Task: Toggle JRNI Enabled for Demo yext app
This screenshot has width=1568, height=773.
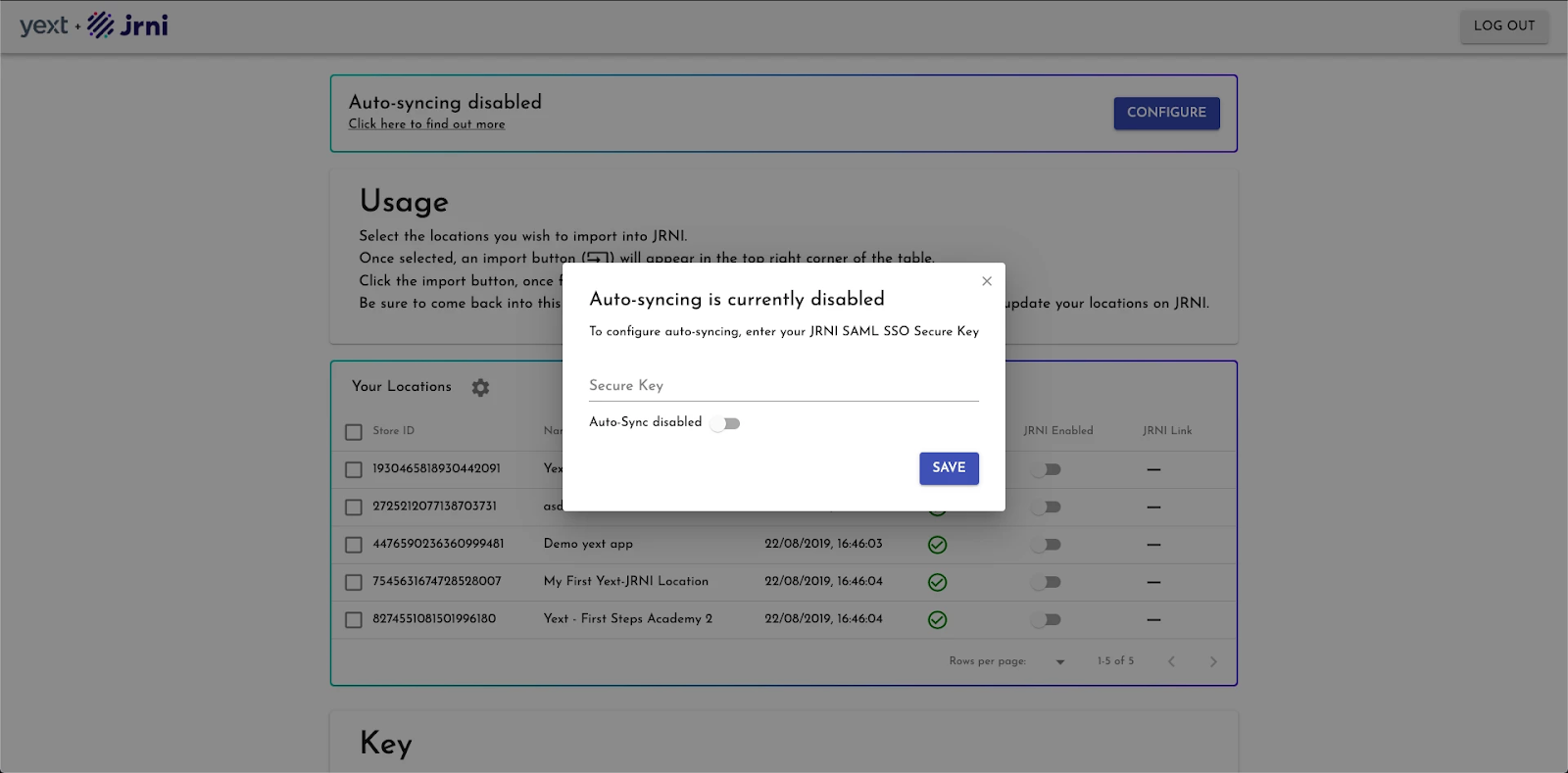Action: [1046, 544]
